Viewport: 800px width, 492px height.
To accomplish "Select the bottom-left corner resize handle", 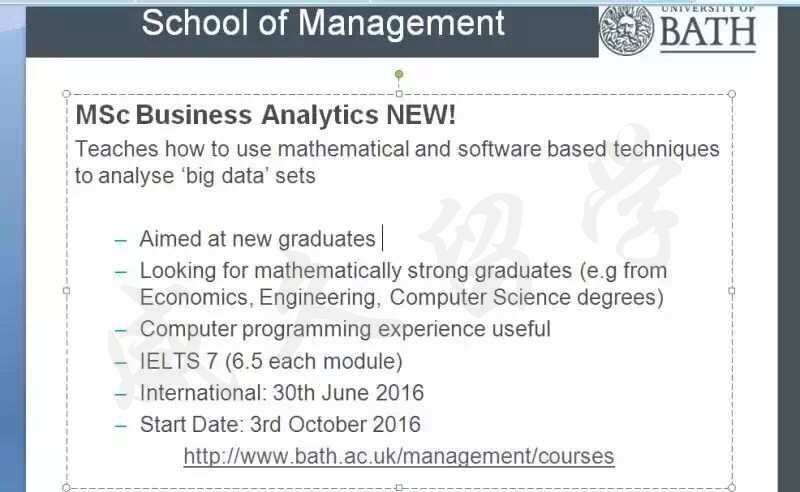I will tap(66, 487).
